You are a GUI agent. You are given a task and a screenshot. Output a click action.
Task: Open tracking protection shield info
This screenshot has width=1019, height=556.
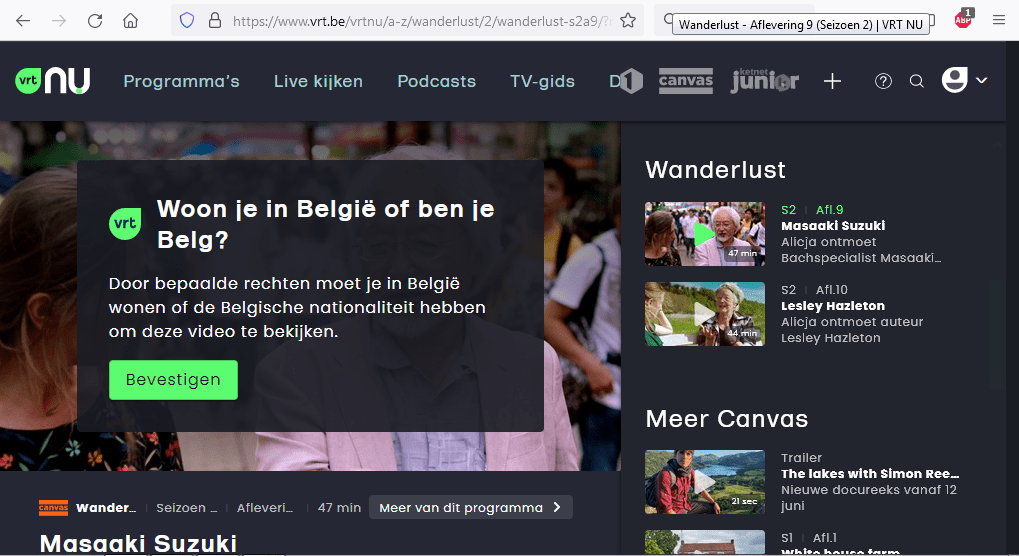[187, 21]
